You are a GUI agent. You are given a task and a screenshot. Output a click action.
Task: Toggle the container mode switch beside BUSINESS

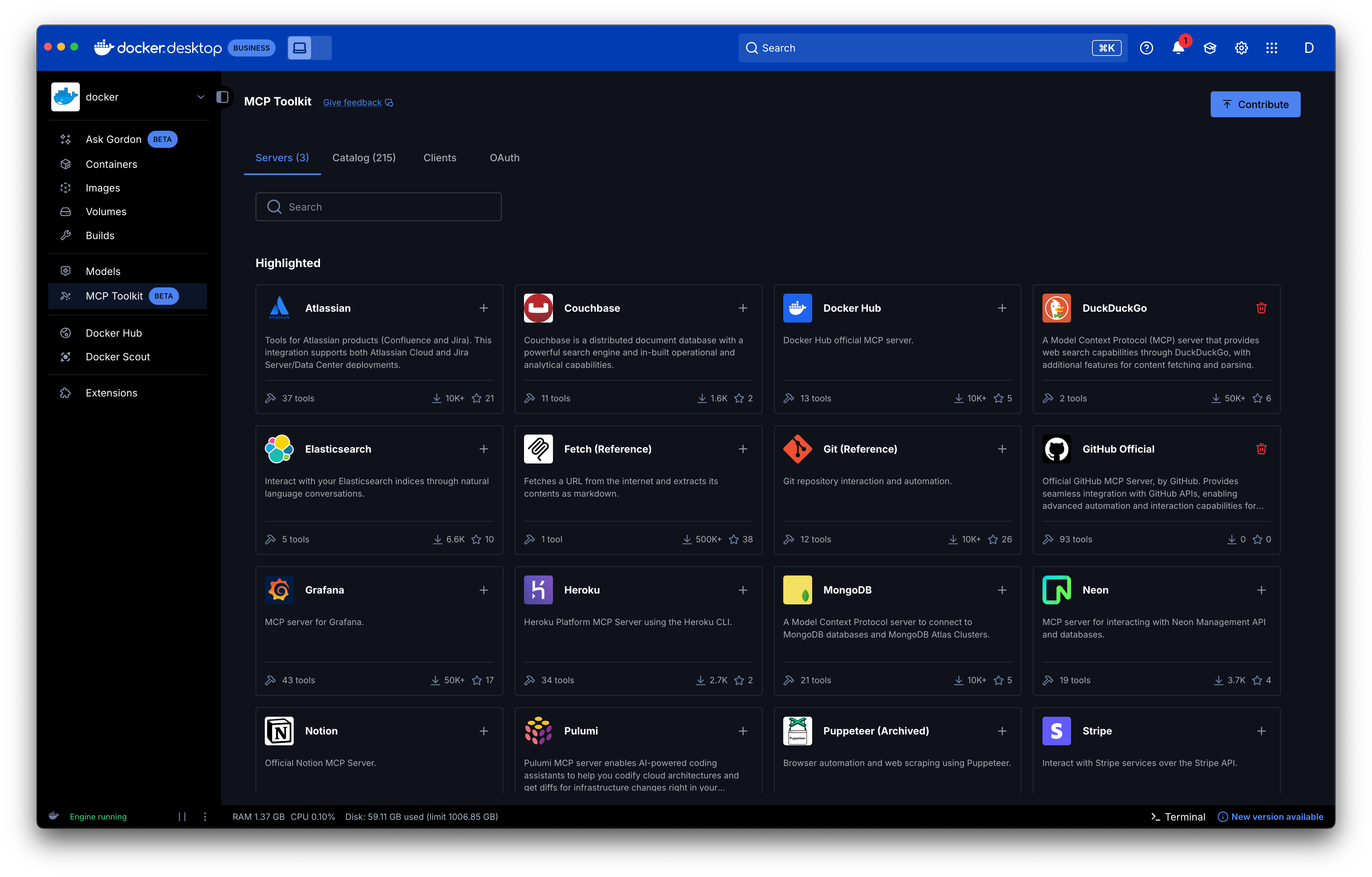[x=309, y=48]
